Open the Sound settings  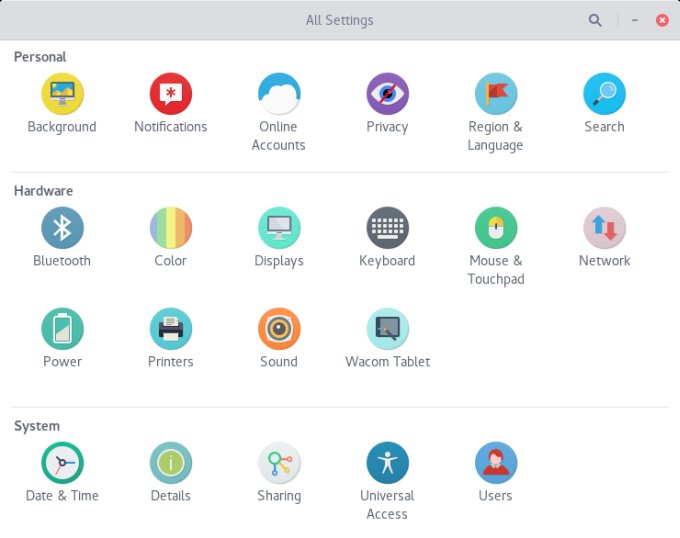click(x=279, y=329)
